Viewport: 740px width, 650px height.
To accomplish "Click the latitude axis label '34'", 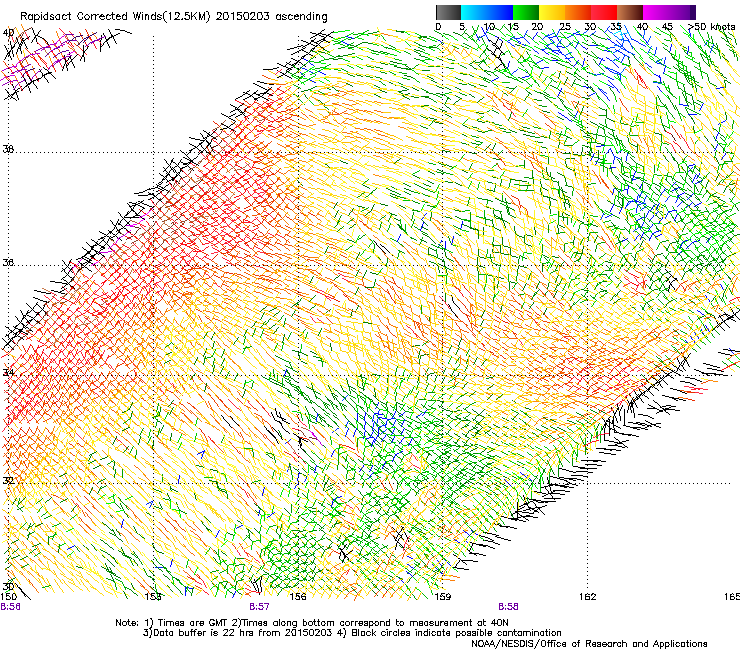I will click(x=8, y=372).
